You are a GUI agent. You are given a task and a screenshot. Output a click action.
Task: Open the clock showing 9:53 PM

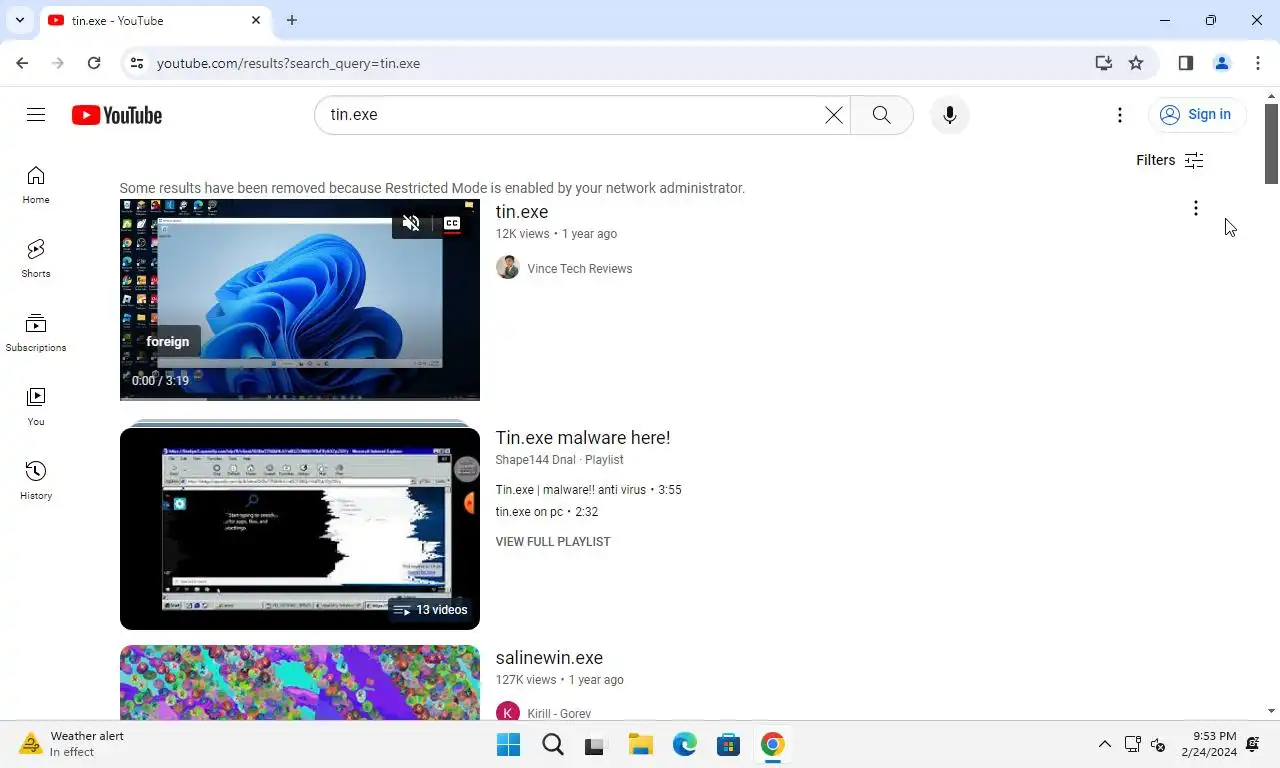[x=1210, y=744]
